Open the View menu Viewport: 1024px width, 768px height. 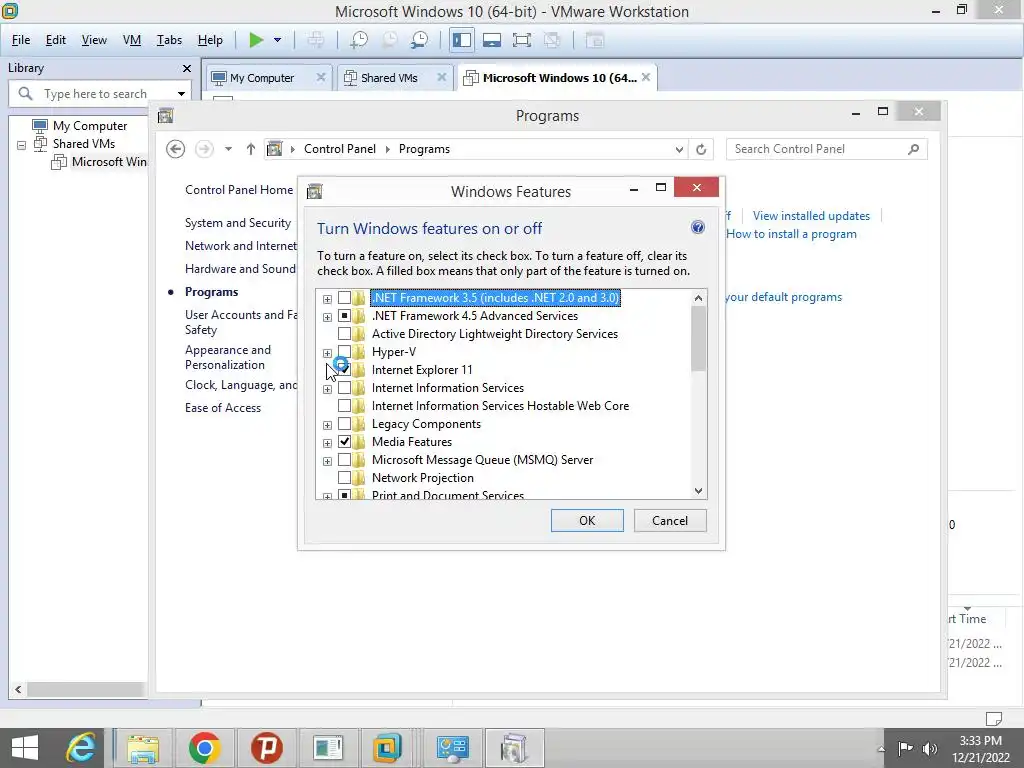pos(94,40)
